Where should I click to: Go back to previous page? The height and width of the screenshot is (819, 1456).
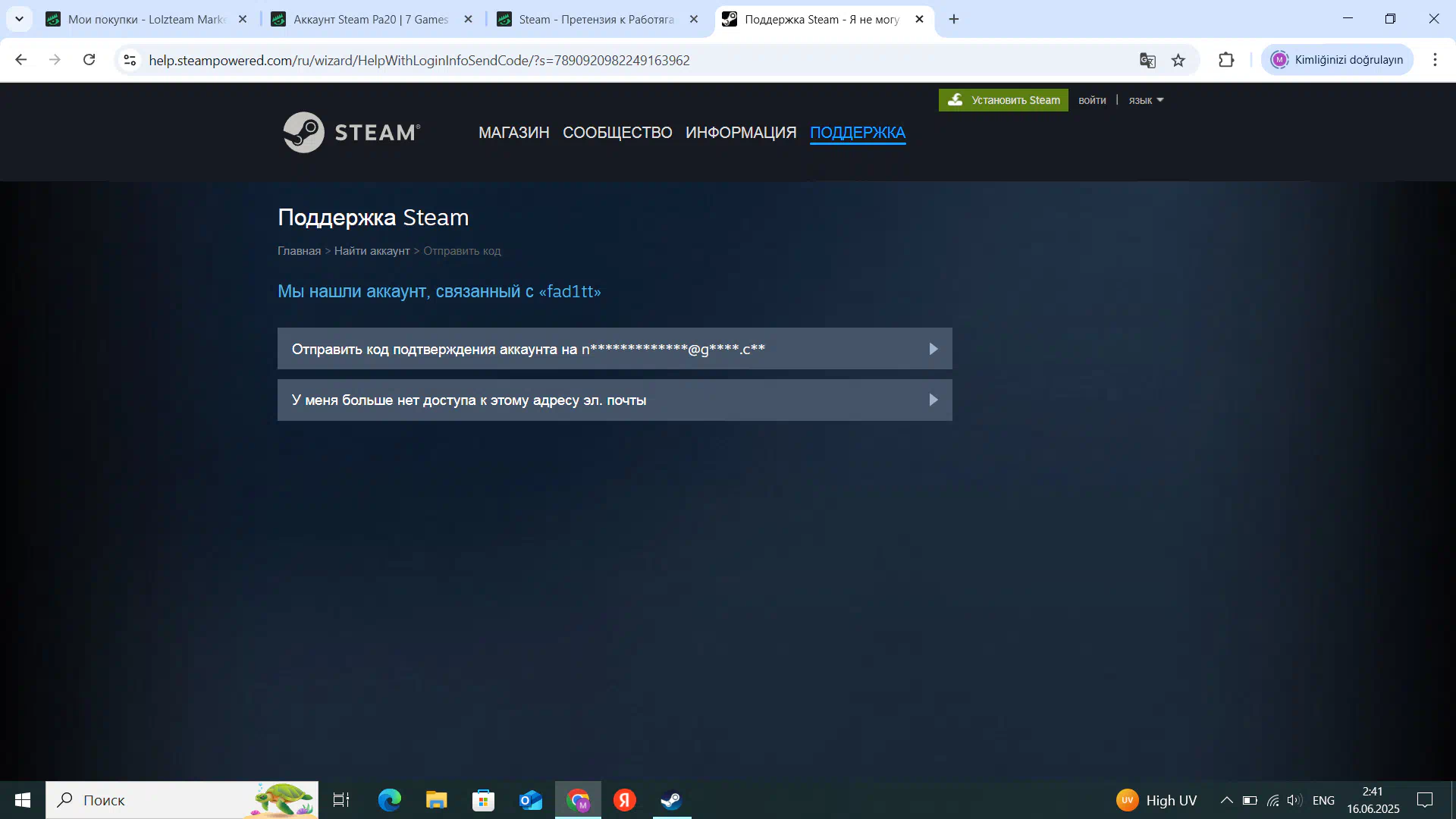pos(21,60)
